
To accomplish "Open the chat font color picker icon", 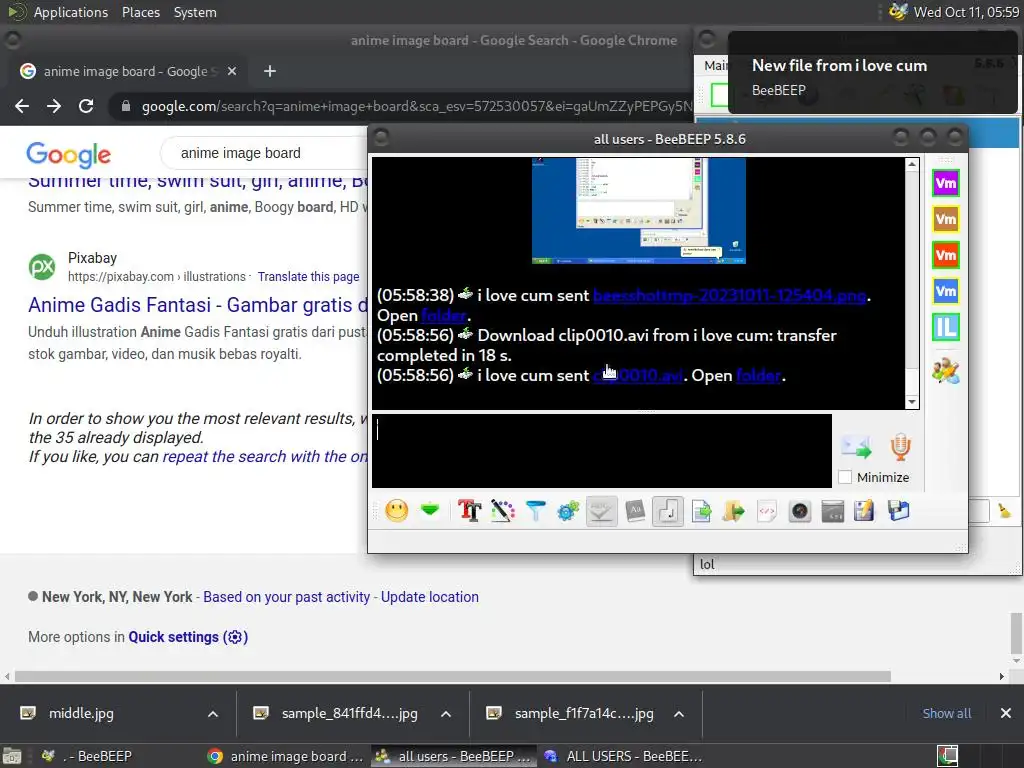I will [x=503, y=511].
